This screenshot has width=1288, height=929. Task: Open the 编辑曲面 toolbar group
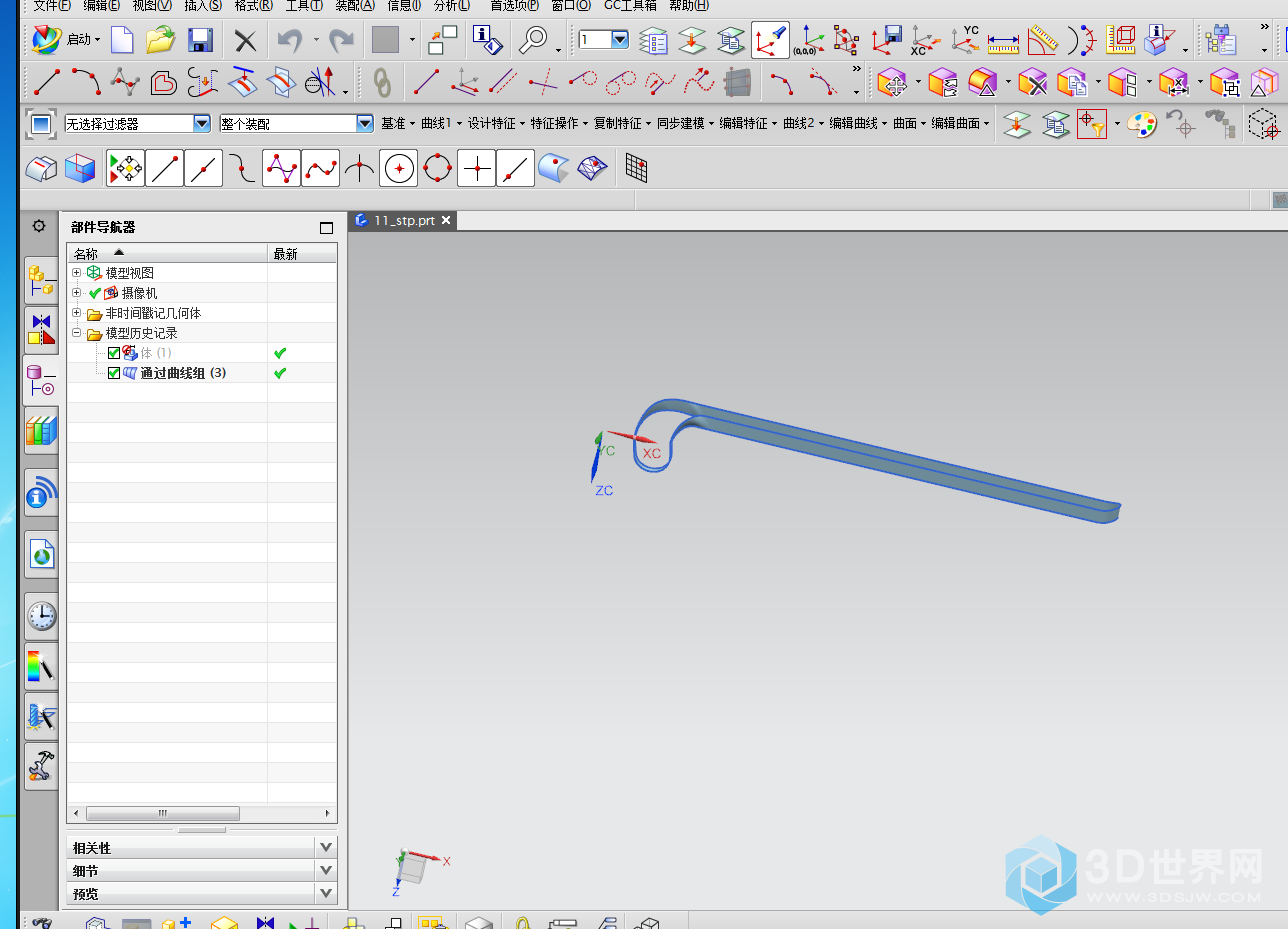point(960,124)
